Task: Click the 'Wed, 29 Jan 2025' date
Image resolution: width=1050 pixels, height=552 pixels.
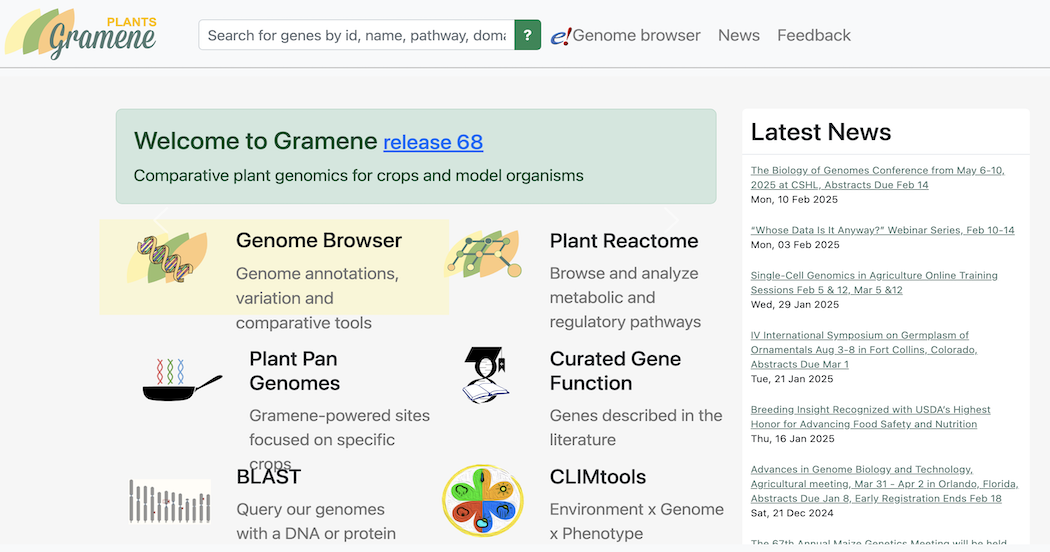Action: (795, 305)
